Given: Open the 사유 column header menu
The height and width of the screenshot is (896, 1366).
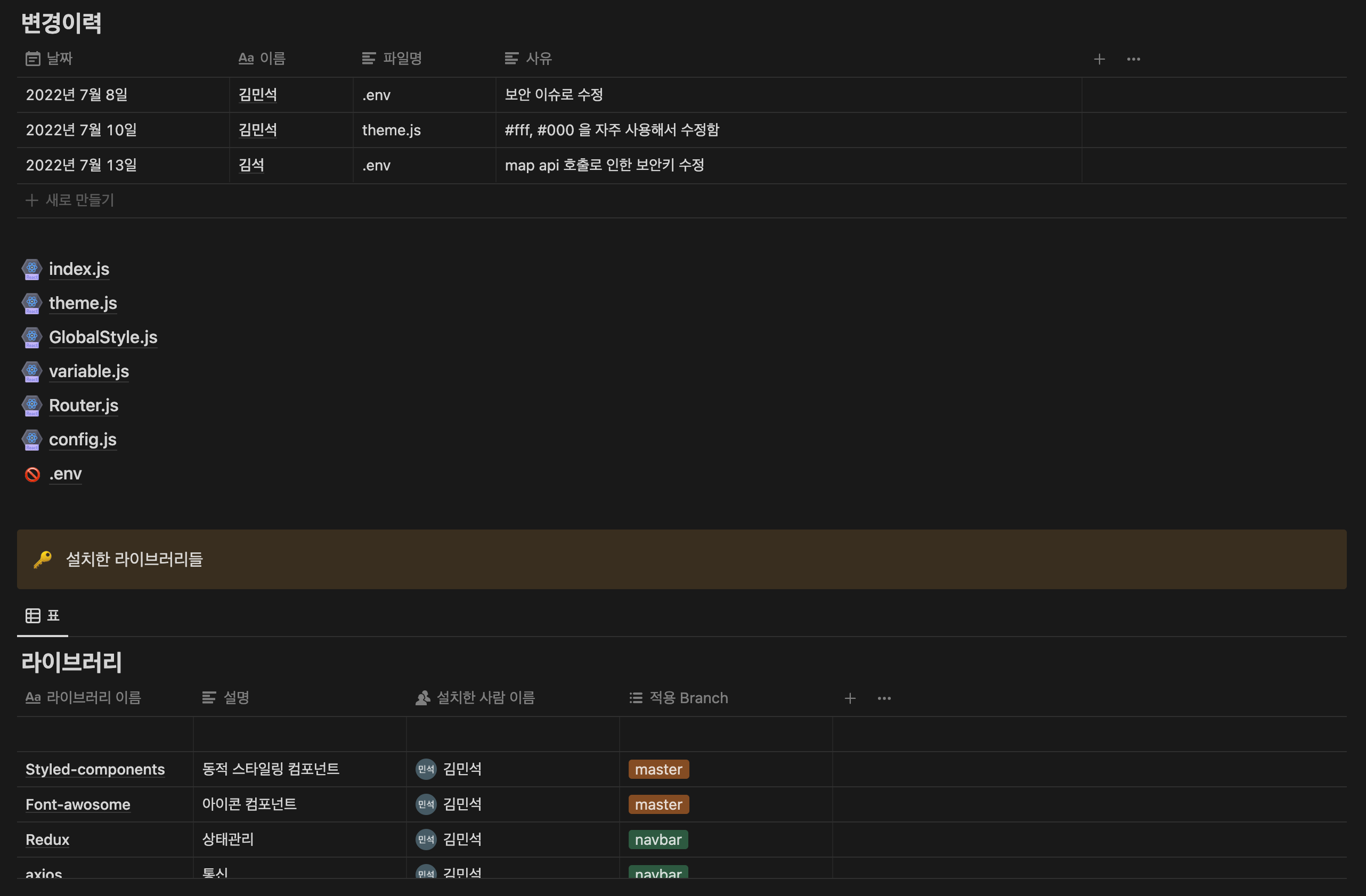Looking at the screenshot, I should pyautogui.click(x=528, y=59).
